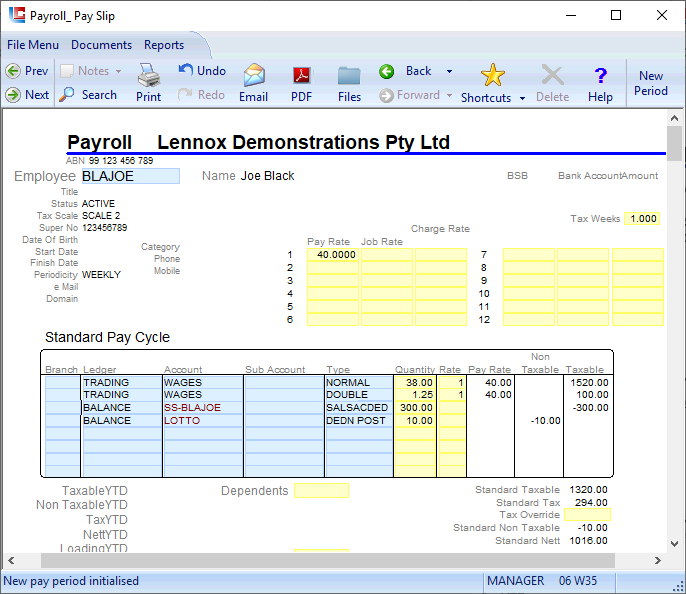Open Help question mark icon
Screen dimensions: 686x594
600,76
